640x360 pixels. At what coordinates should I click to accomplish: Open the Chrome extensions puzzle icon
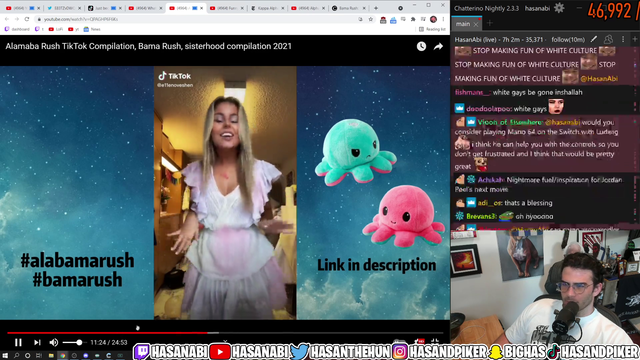click(413, 19)
